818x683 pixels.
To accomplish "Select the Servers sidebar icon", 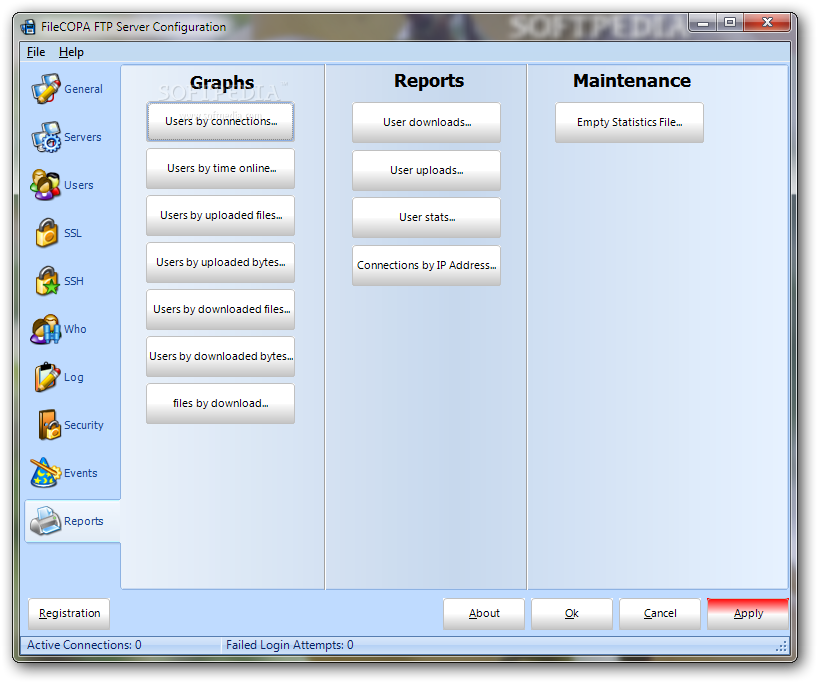I will click(45, 137).
